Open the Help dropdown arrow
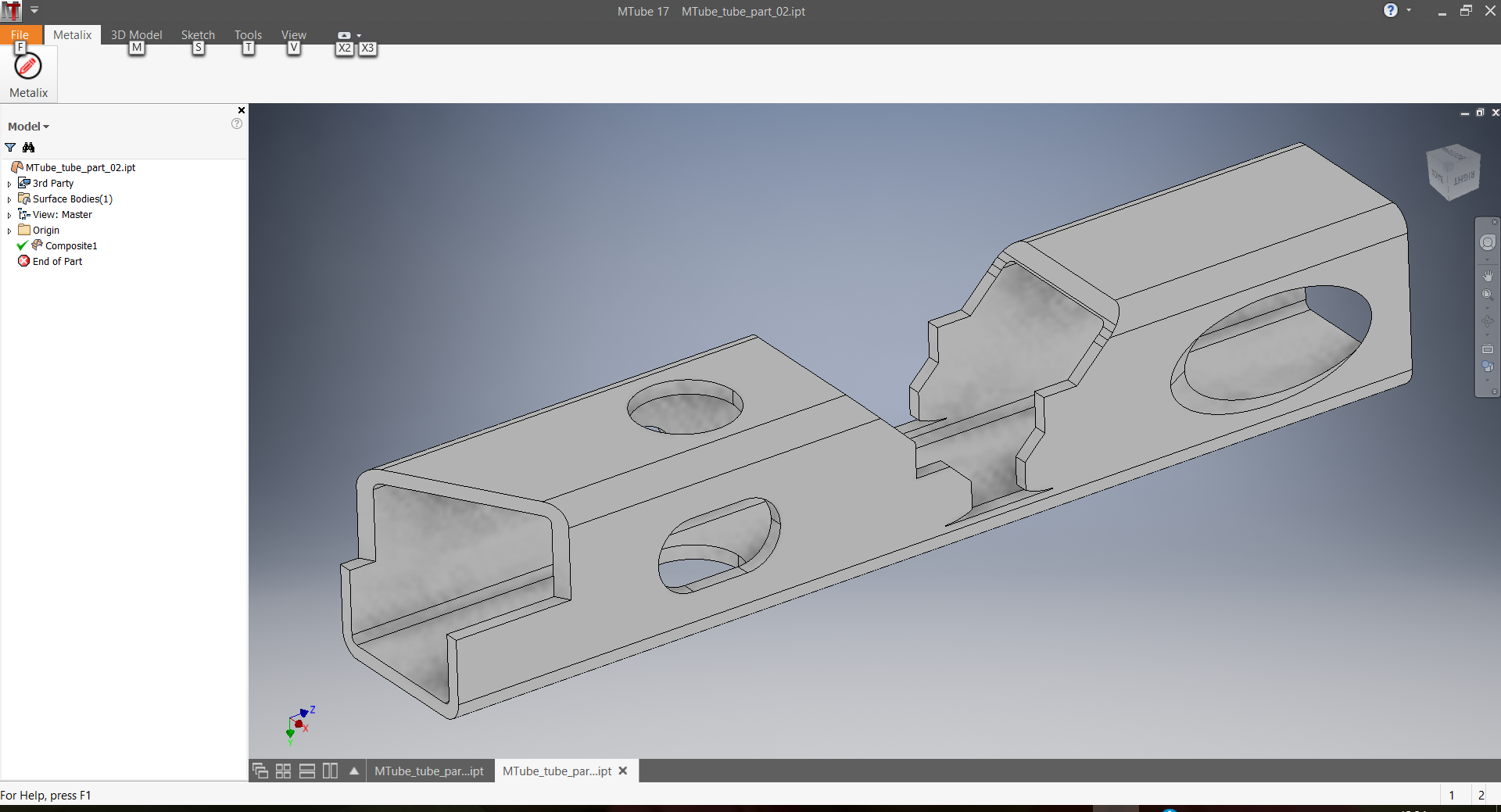Screen dimensions: 1501x812 tap(1409, 10)
